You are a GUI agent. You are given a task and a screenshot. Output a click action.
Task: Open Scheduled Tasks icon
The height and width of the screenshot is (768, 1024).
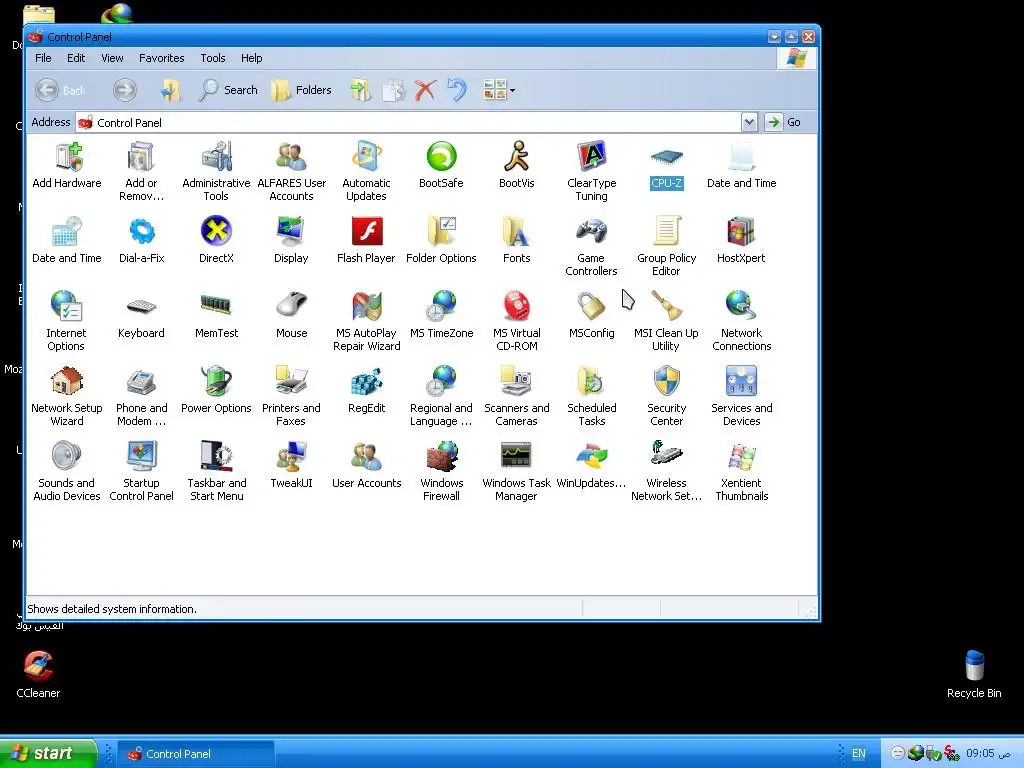coord(592,396)
